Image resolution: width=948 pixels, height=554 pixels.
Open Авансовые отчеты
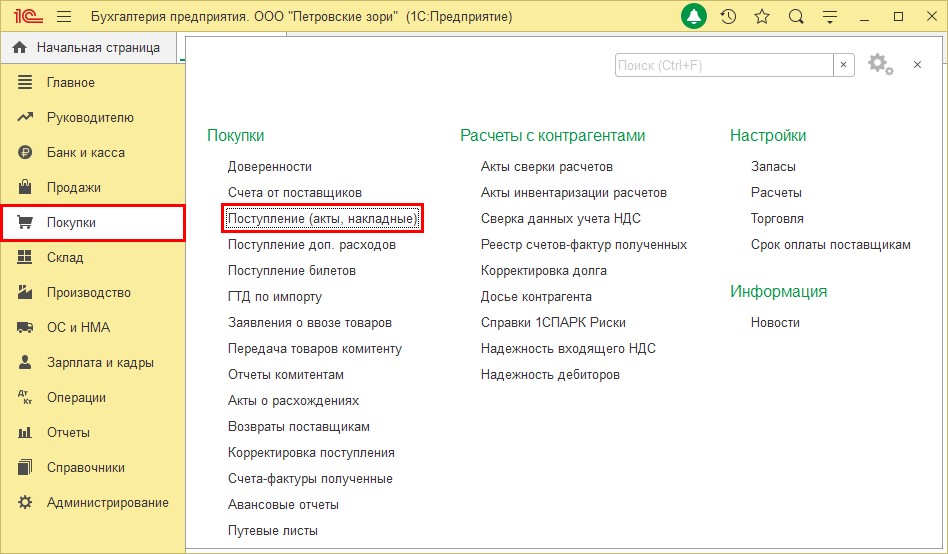[283, 504]
